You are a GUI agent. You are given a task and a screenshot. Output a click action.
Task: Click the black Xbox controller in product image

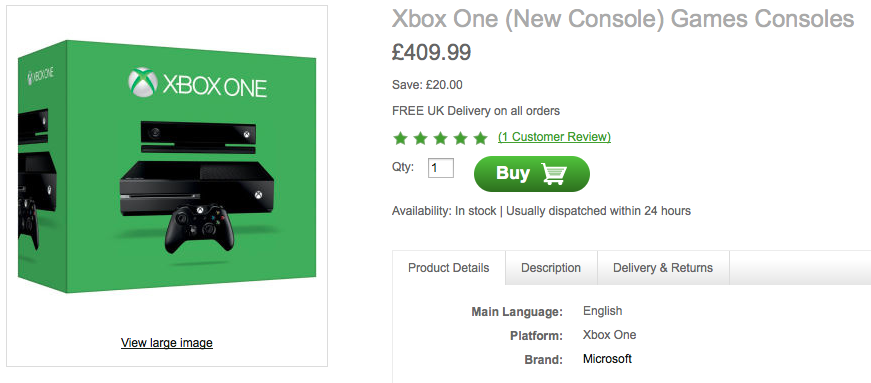(x=199, y=228)
